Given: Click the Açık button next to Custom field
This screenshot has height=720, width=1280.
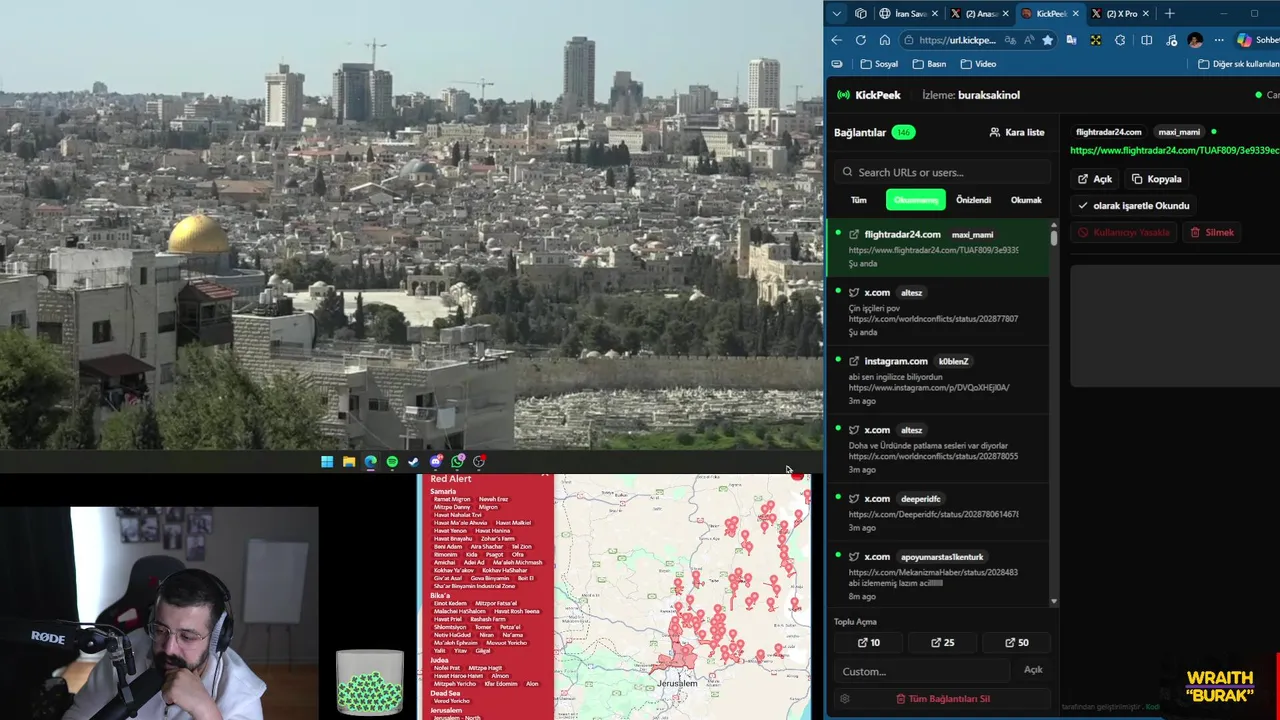Looking at the screenshot, I should (x=1033, y=670).
